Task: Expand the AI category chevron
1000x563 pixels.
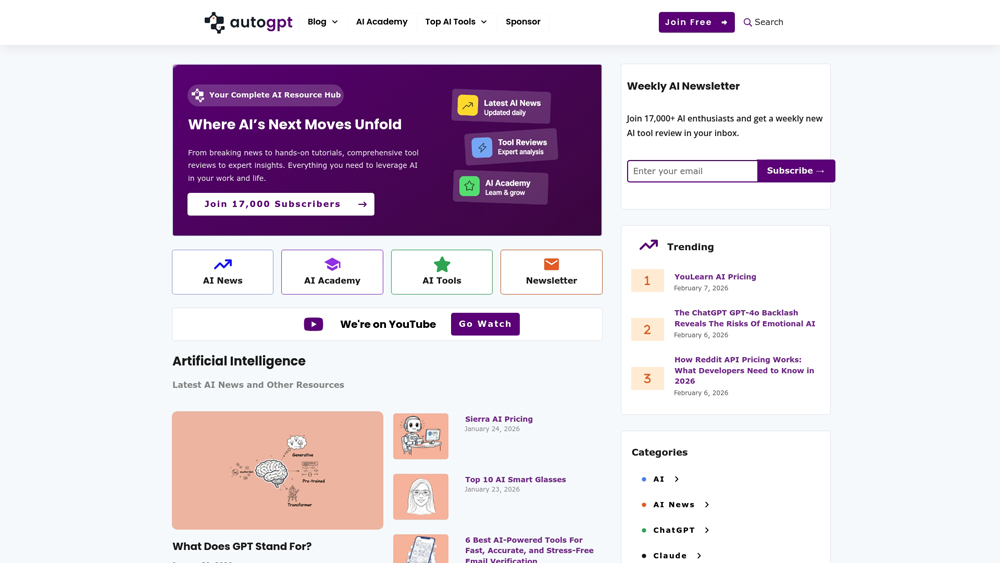Action: (677, 479)
